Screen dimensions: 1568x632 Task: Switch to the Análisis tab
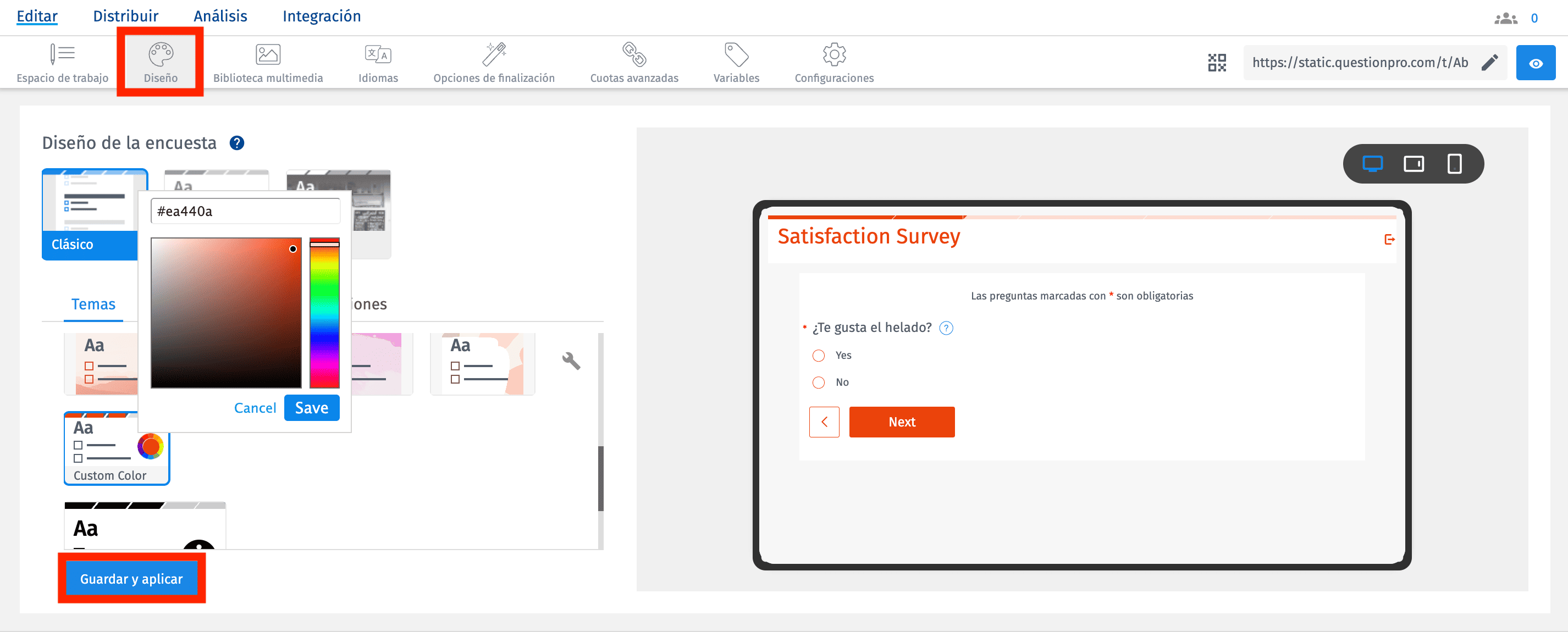[x=220, y=16]
